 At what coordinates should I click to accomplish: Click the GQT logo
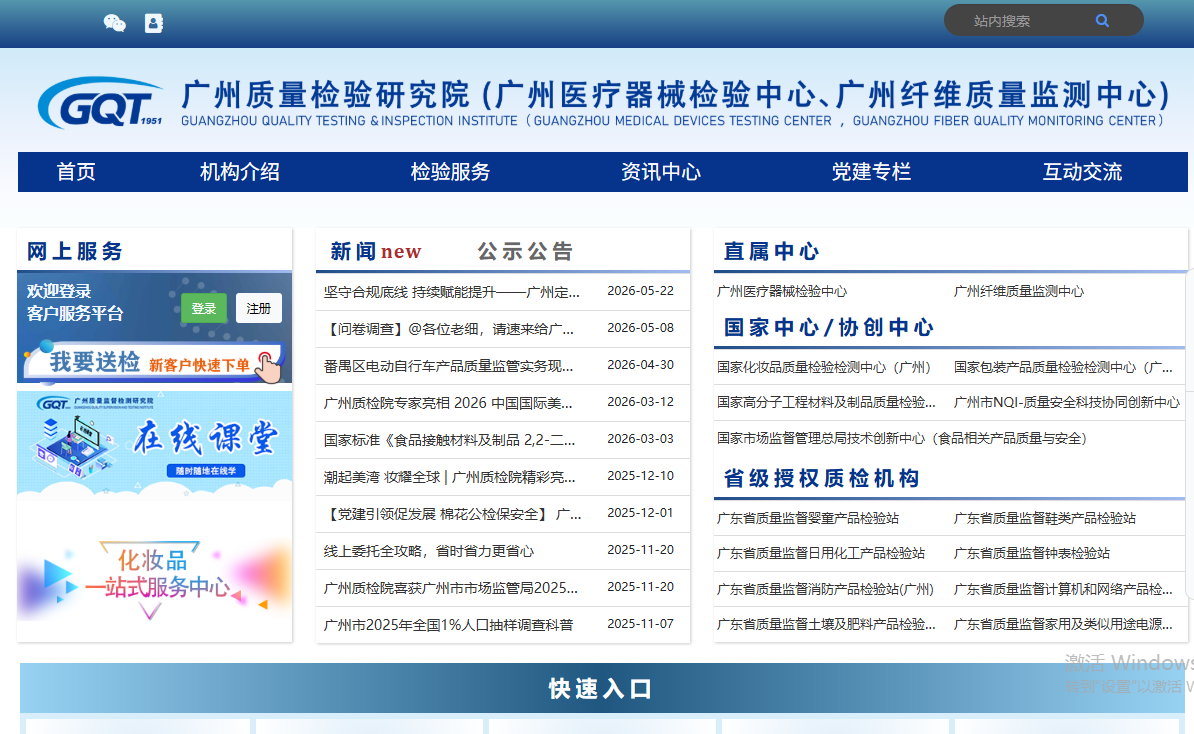(x=100, y=103)
